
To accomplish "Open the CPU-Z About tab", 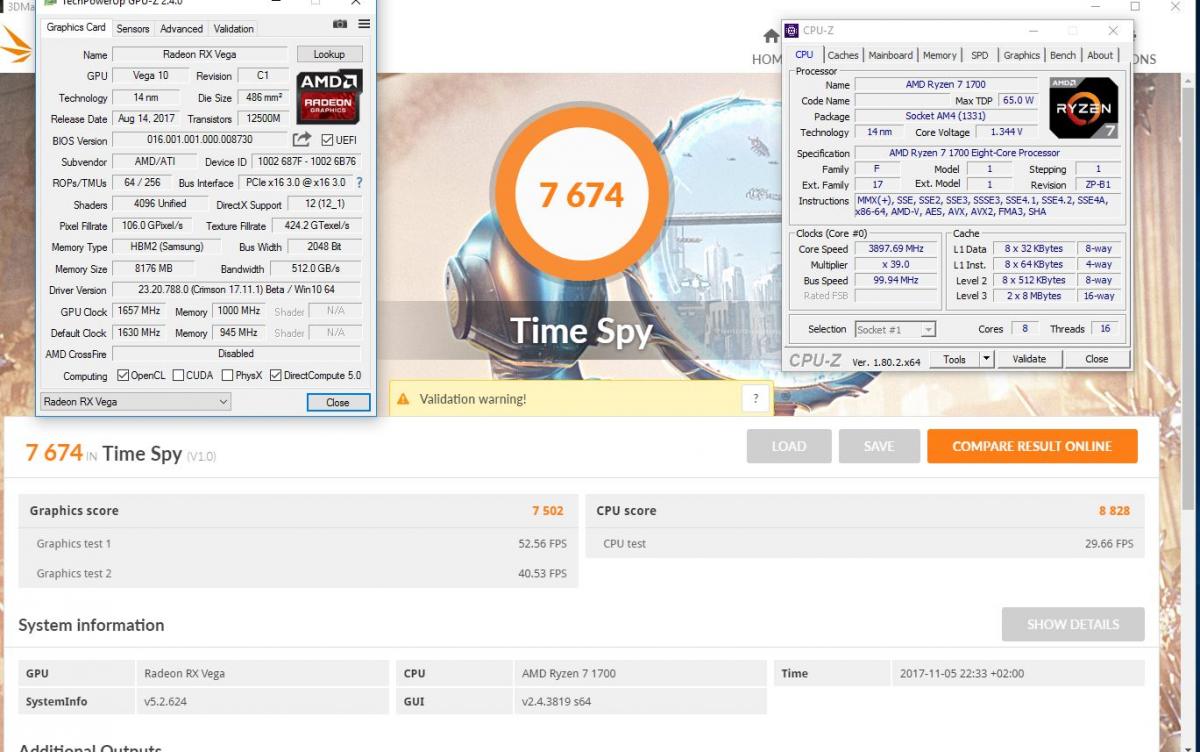I will pos(1100,55).
